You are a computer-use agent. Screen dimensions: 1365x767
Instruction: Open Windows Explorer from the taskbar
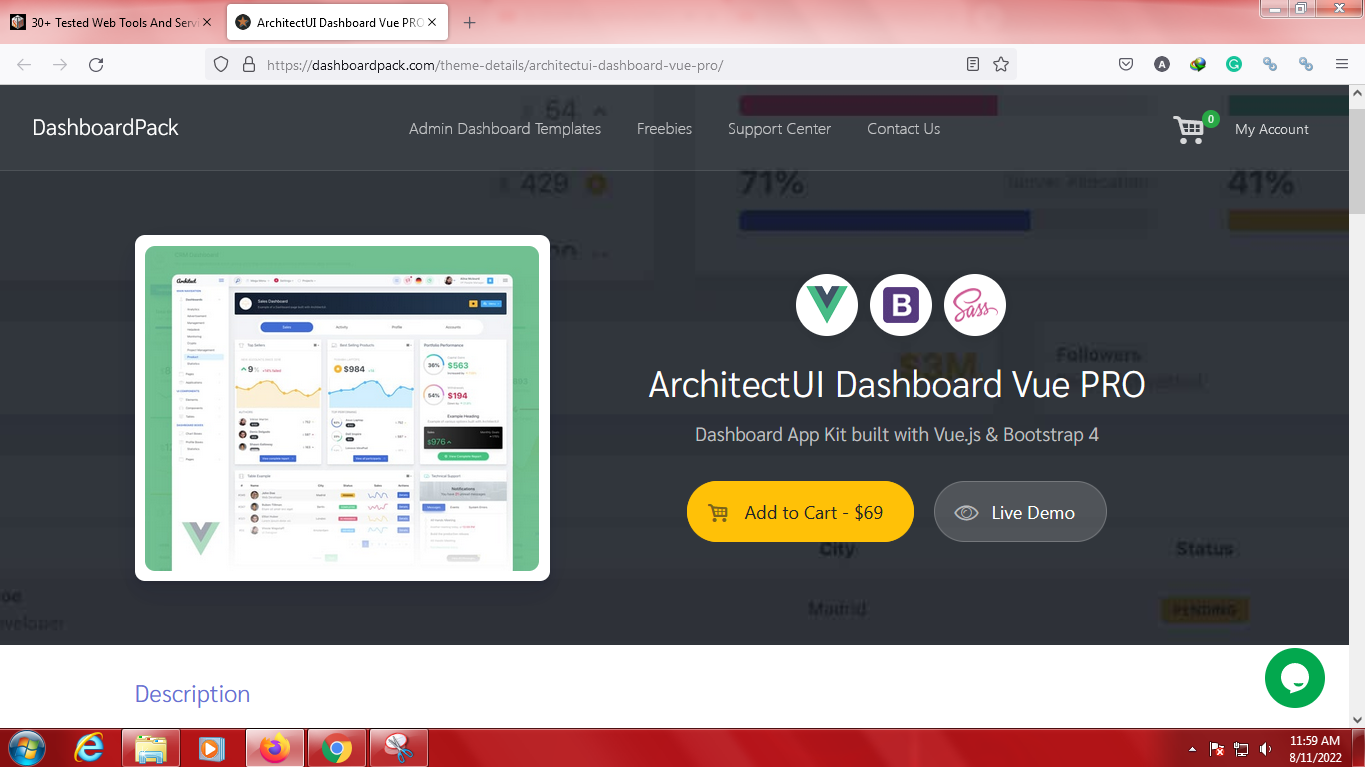click(x=151, y=748)
